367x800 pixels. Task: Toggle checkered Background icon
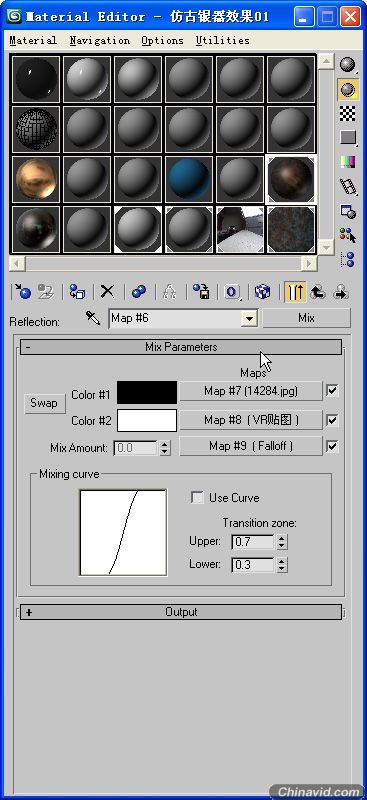(x=348, y=114)
